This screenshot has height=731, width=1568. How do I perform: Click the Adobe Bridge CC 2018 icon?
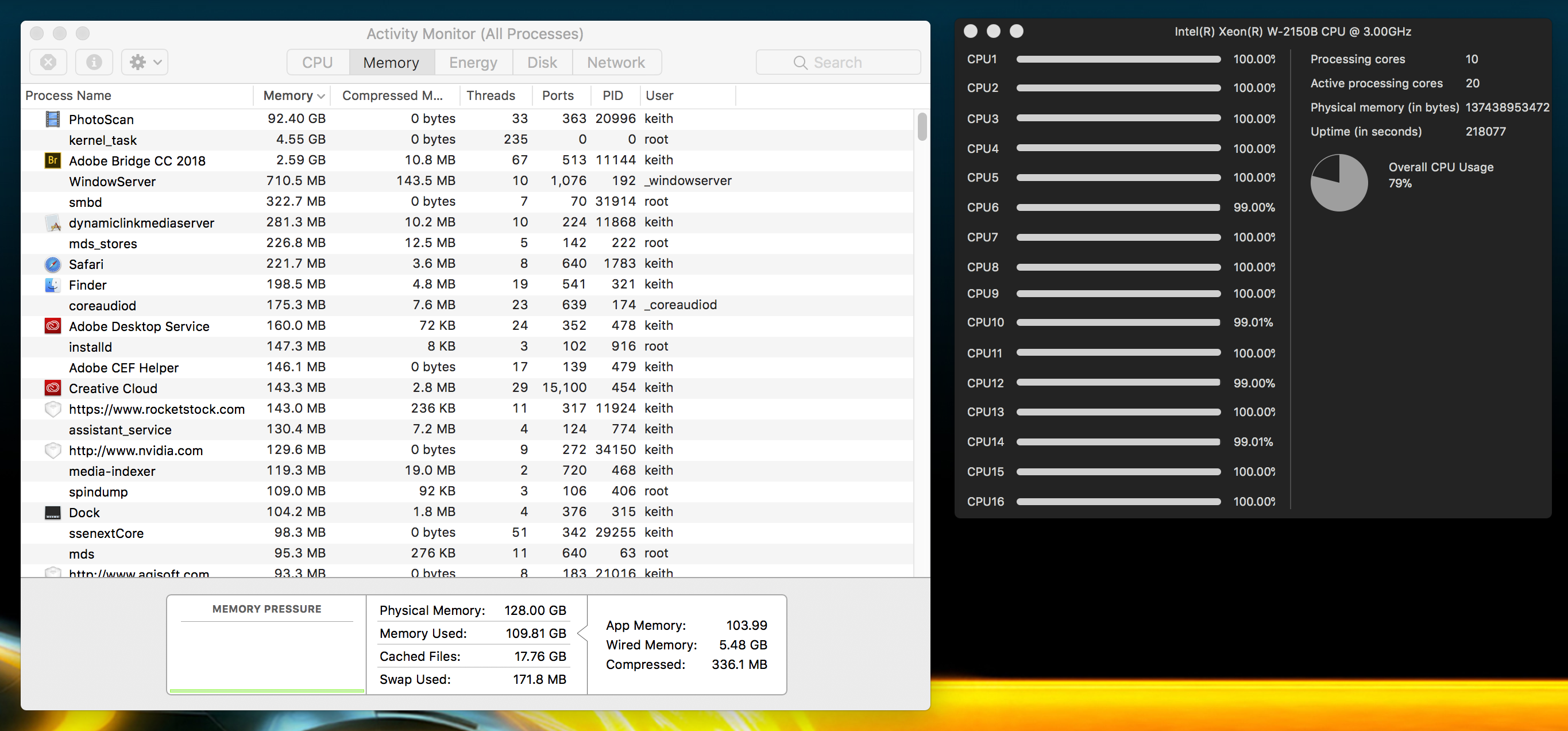coord(53,160)
